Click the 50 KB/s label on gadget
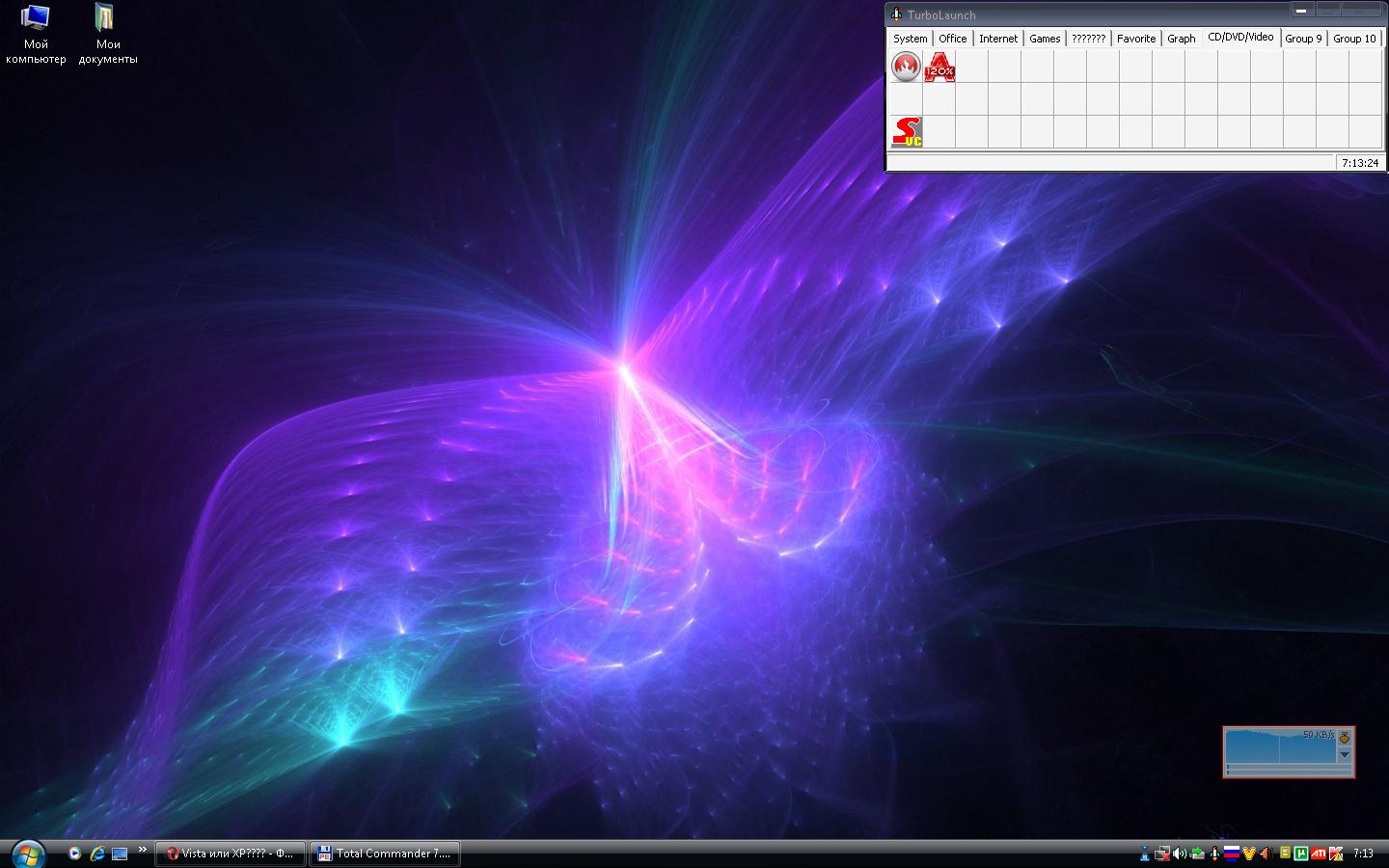This screenshot has width=1389, height=868. pos(1319,735)
